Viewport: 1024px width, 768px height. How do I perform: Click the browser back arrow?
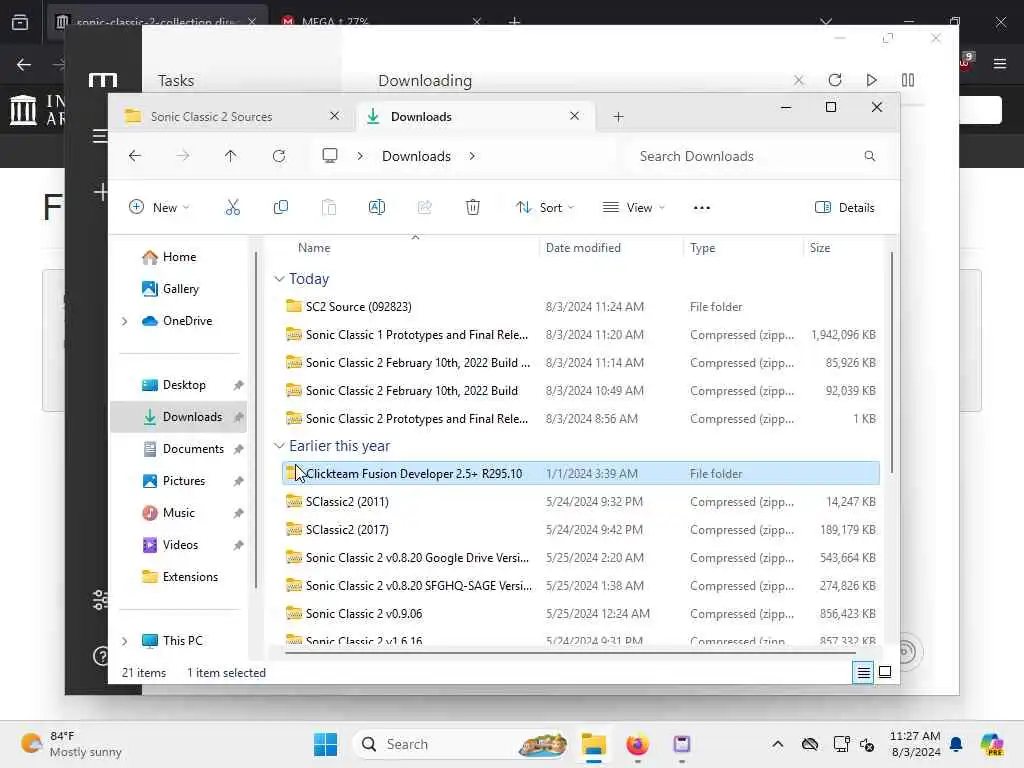(x=24, y=64)
